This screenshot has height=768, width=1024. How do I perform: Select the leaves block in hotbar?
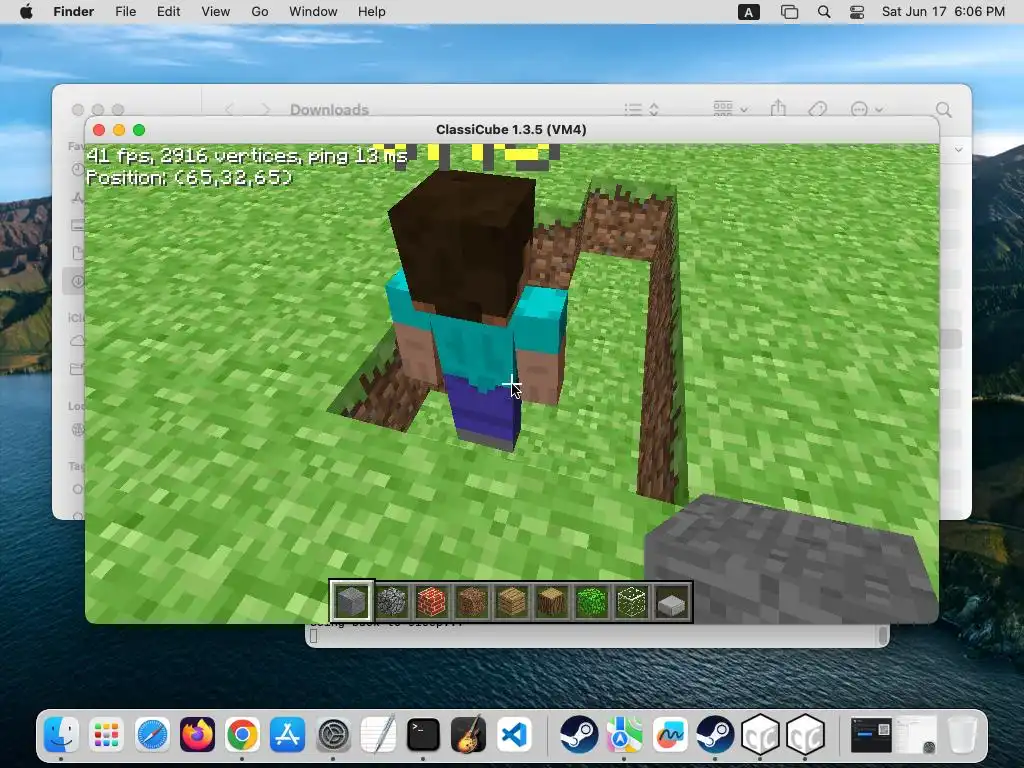pos(592,601)
